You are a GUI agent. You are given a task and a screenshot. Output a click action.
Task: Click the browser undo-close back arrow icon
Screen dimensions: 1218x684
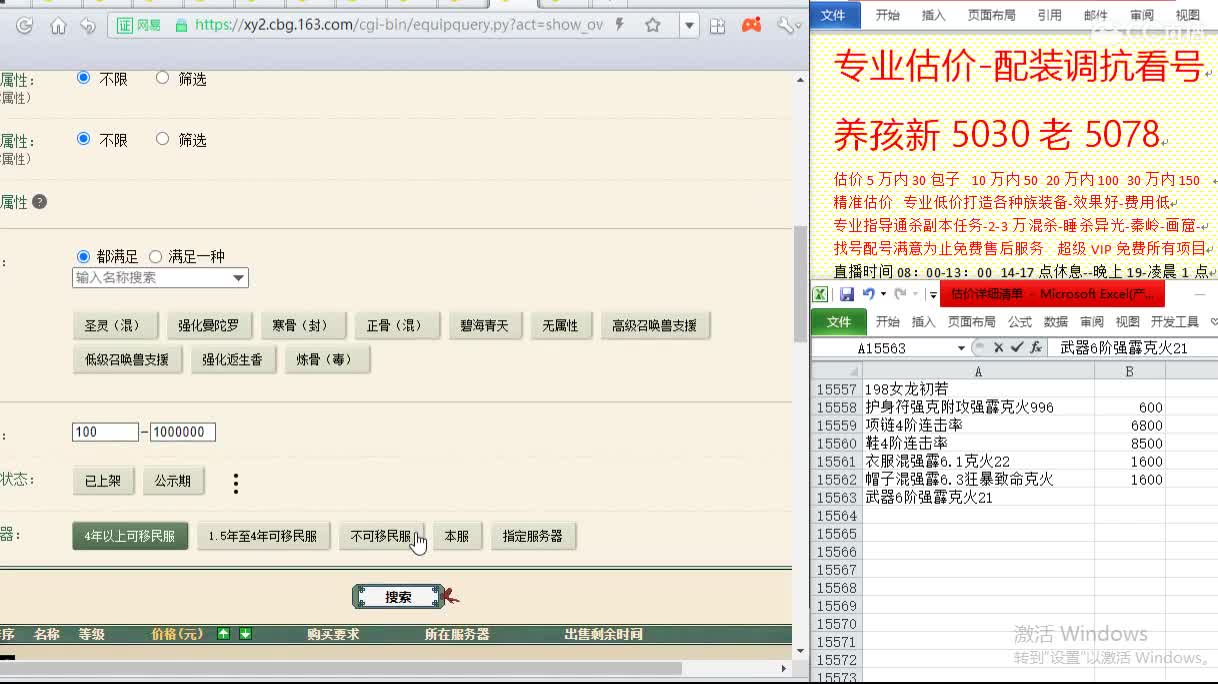coord(88,26)
